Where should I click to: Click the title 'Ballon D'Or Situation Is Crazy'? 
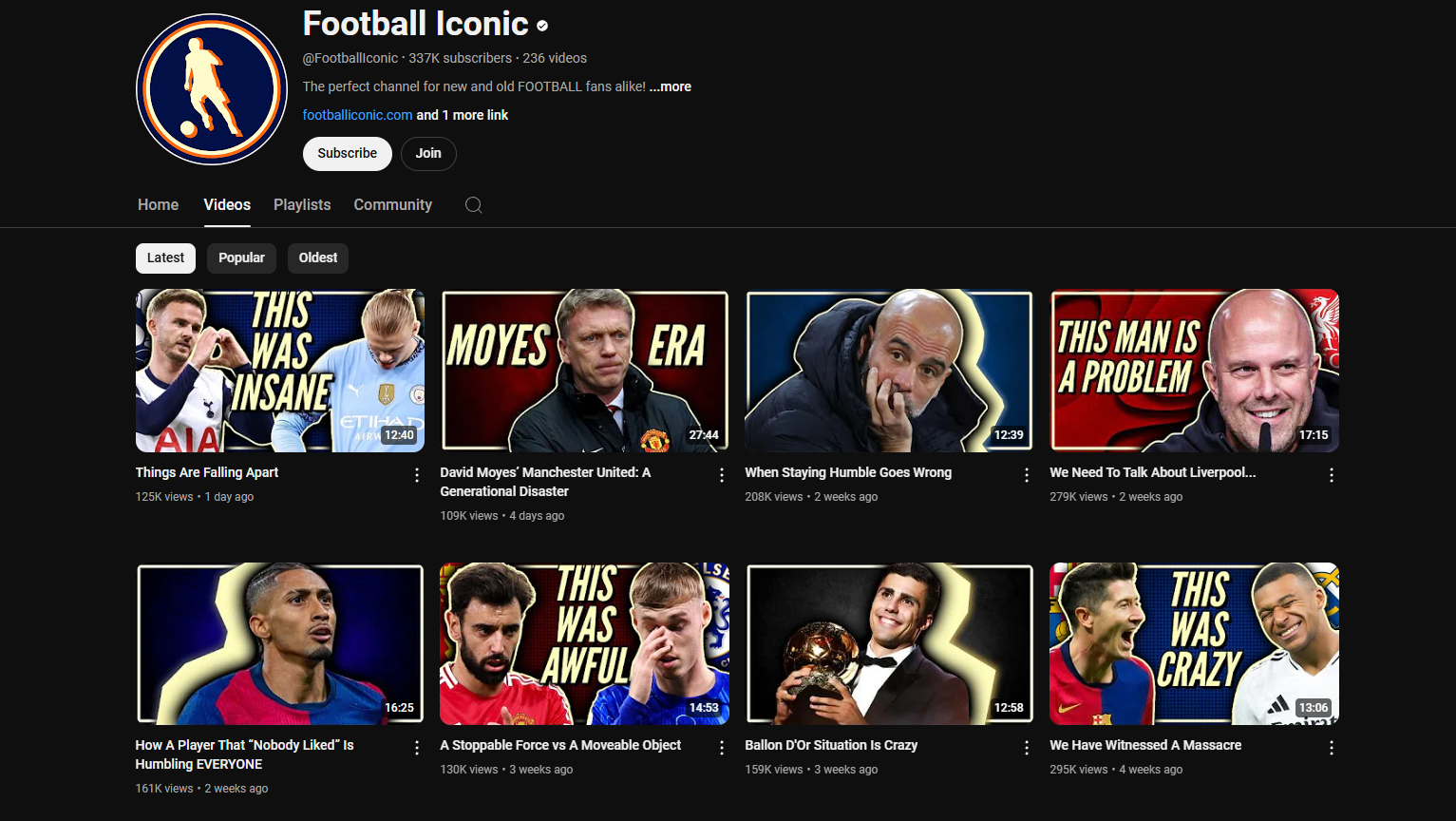(x=831, y=745)
